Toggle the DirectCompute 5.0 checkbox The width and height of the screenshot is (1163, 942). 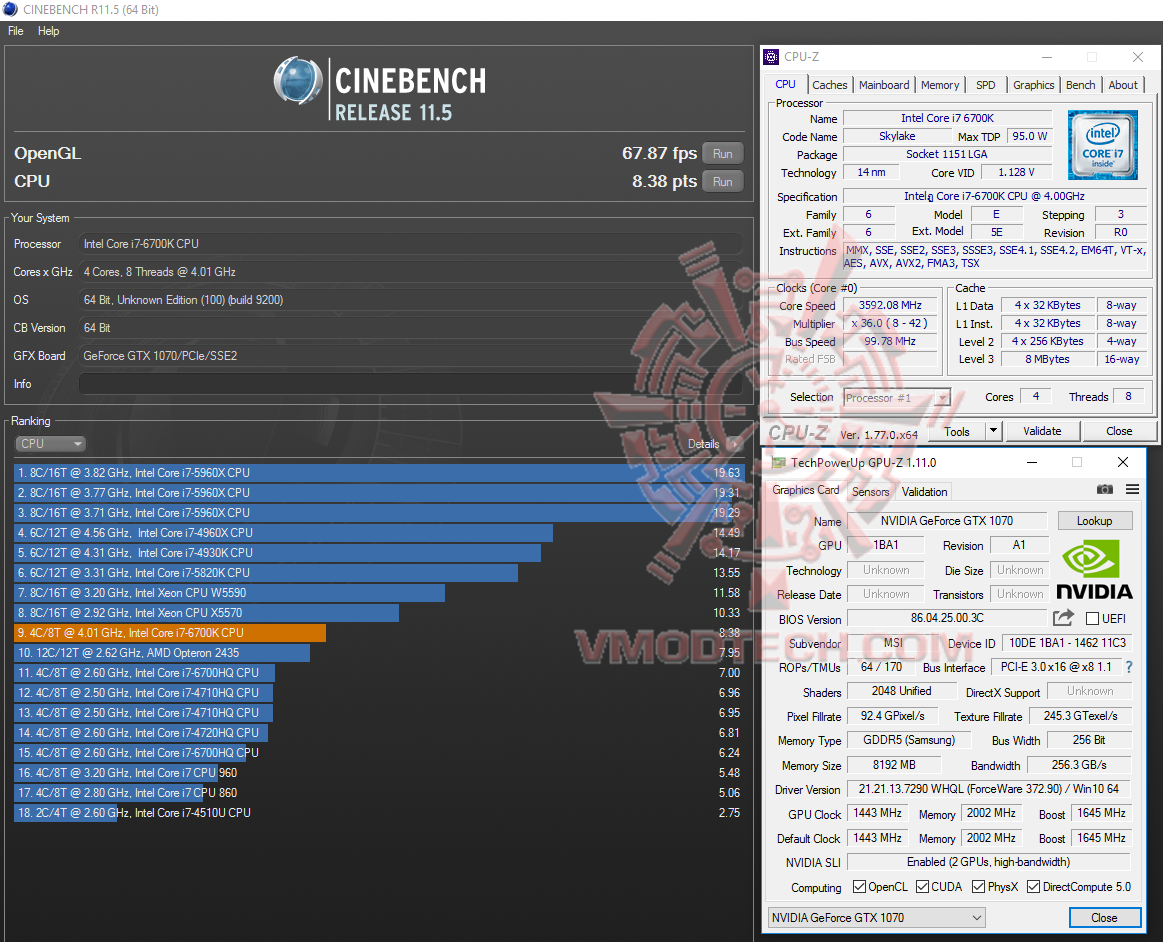[1033, 886]
